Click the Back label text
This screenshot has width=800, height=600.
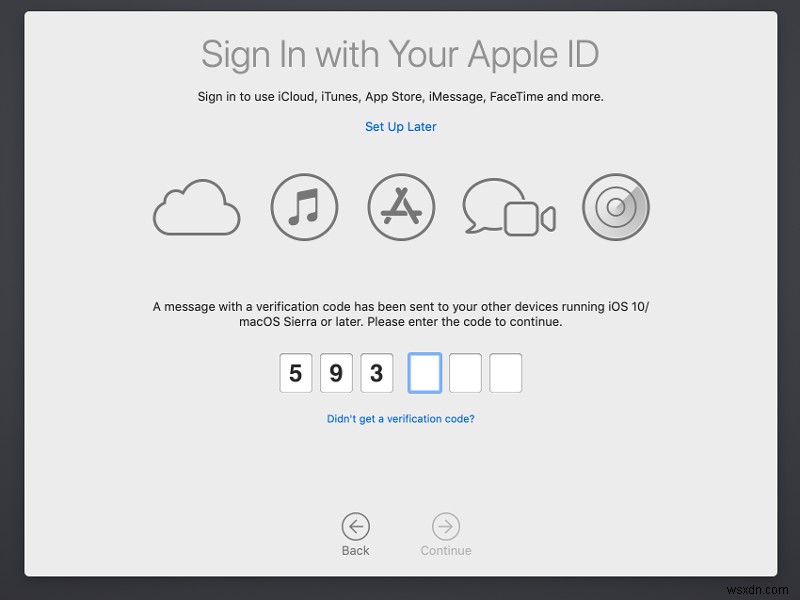(x=356, y=551)
